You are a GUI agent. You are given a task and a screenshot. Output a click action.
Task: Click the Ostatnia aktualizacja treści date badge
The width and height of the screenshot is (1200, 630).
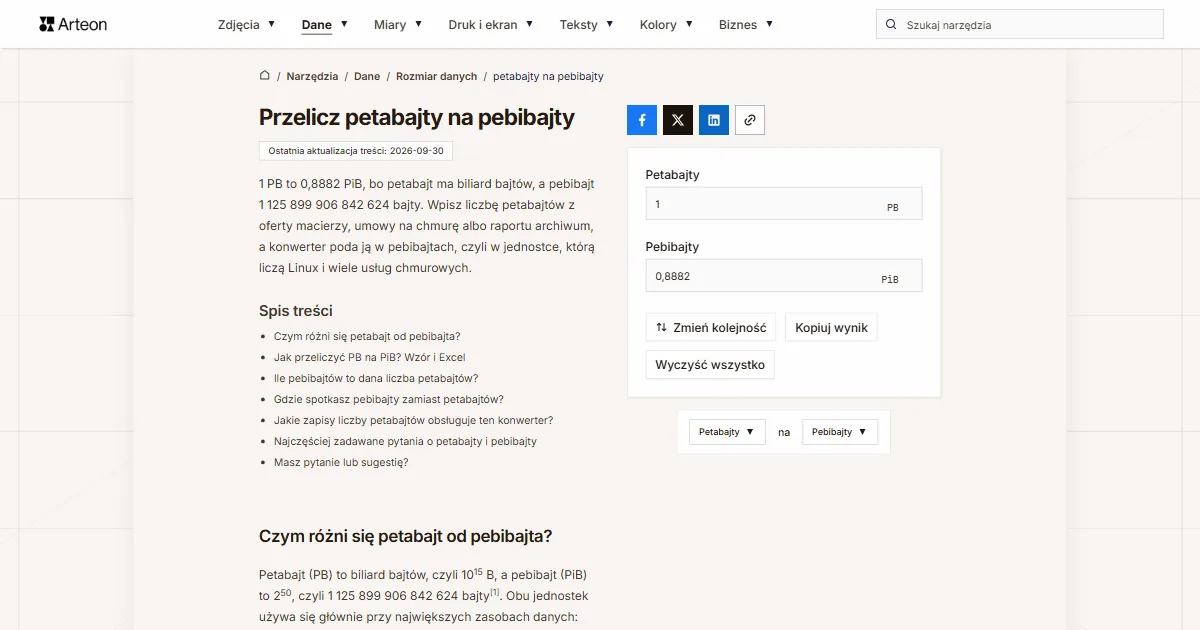pyautogui.click(x=356, y=151)
